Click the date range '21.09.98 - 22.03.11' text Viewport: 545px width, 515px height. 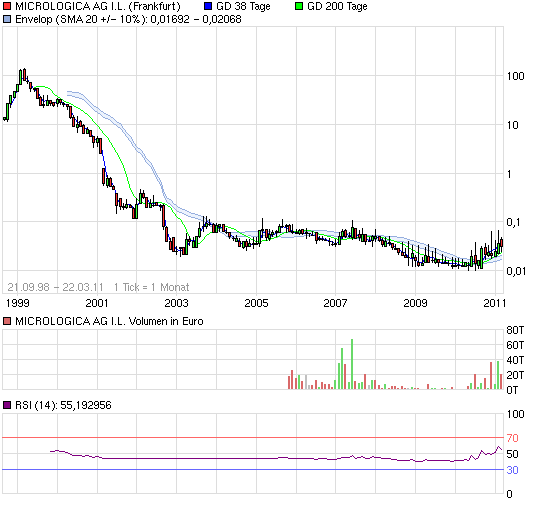coord(55,287)
